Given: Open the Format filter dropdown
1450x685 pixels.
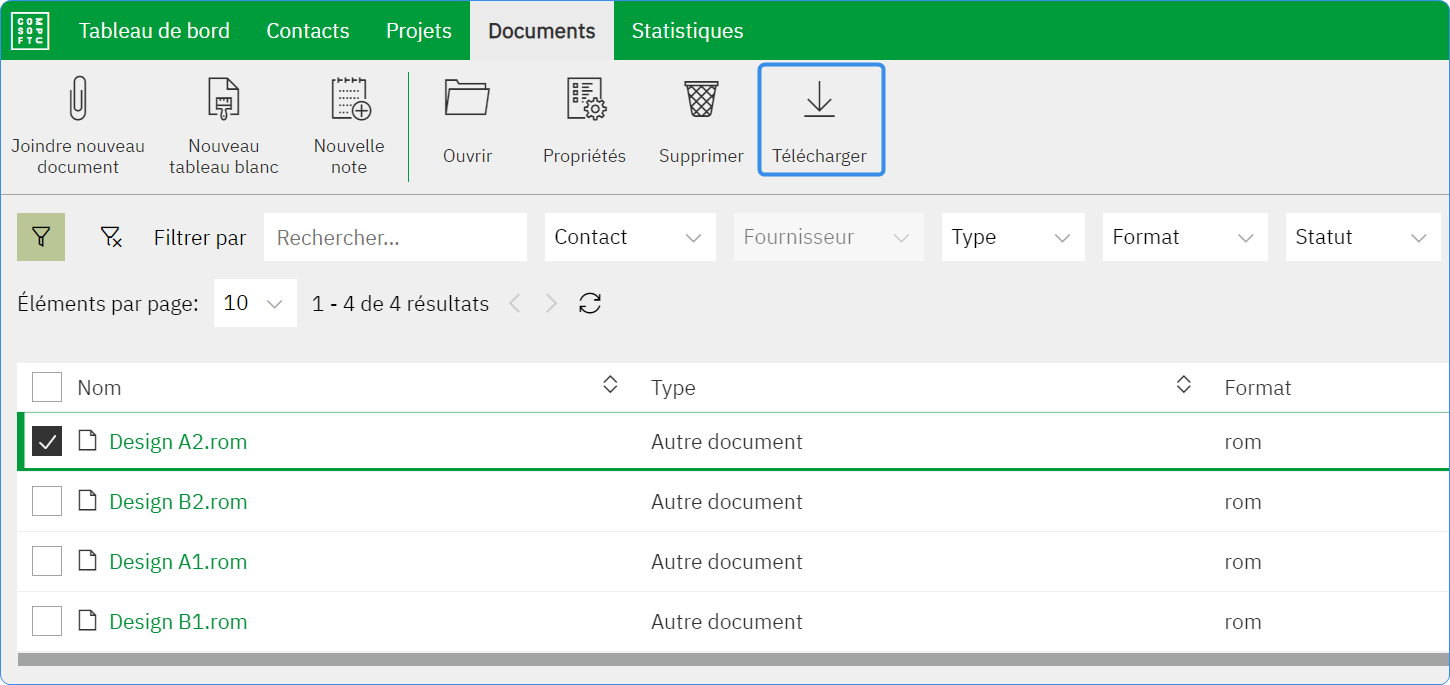Looking at the screenshot, I should (x=1185, y=237).
